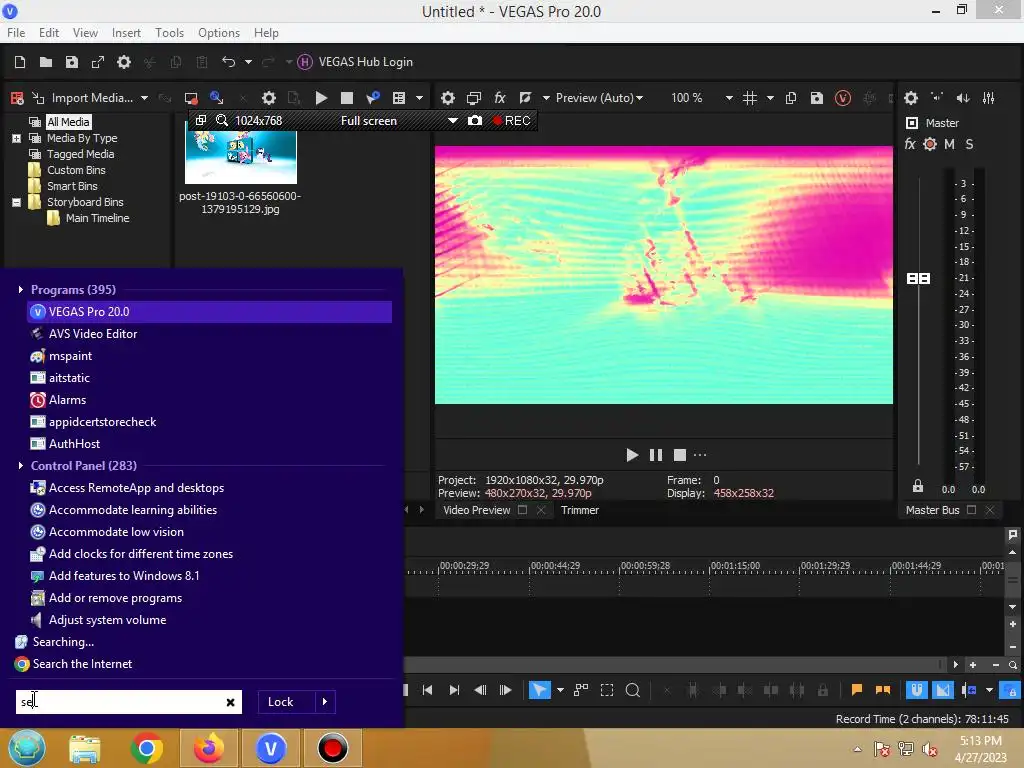Select the Normal Edit arrow tool
This screenshot has height=768, width=1024.
(539, 690)
